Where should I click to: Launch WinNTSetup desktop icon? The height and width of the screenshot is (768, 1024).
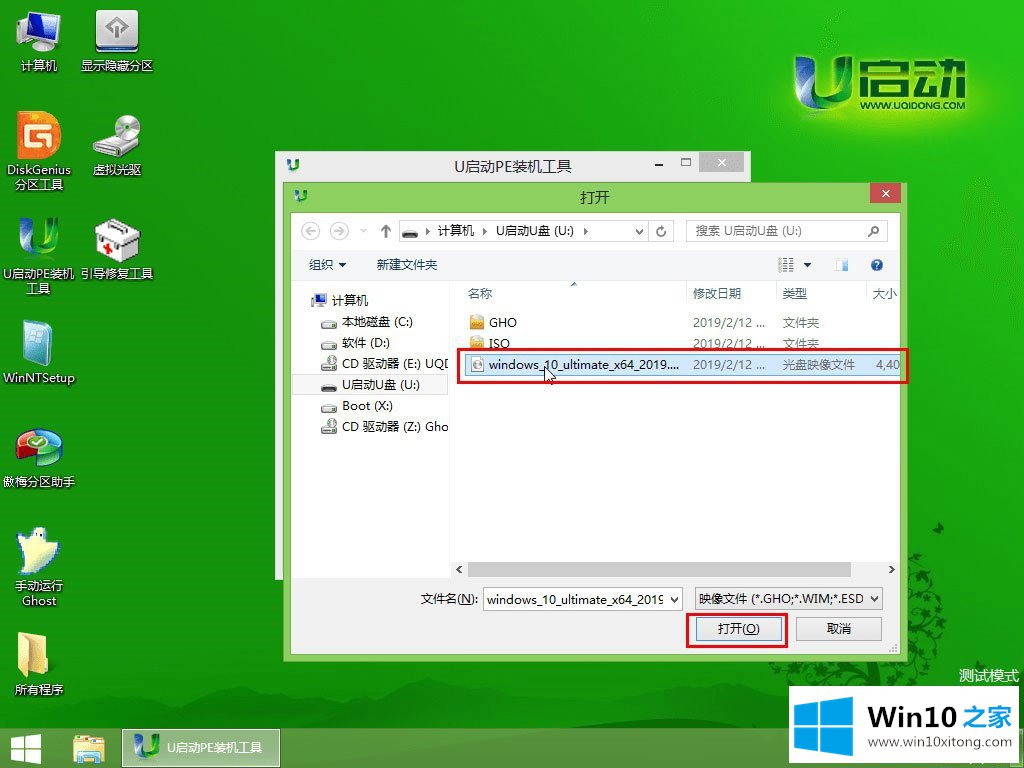[x=39, y=353]
